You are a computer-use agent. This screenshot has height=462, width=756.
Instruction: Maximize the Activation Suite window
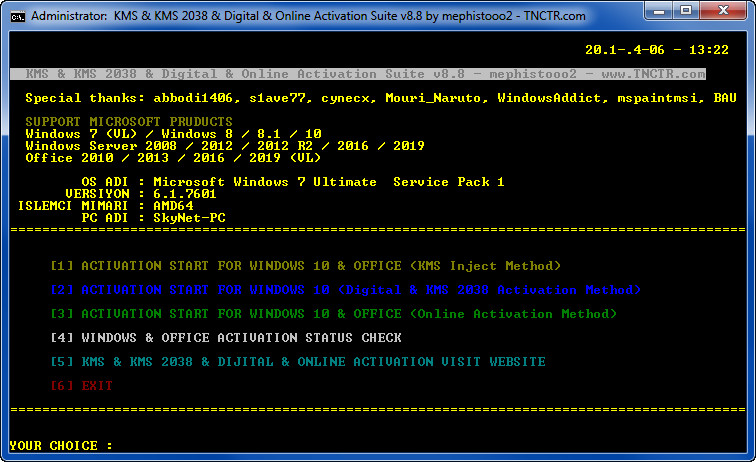(686, 11)
